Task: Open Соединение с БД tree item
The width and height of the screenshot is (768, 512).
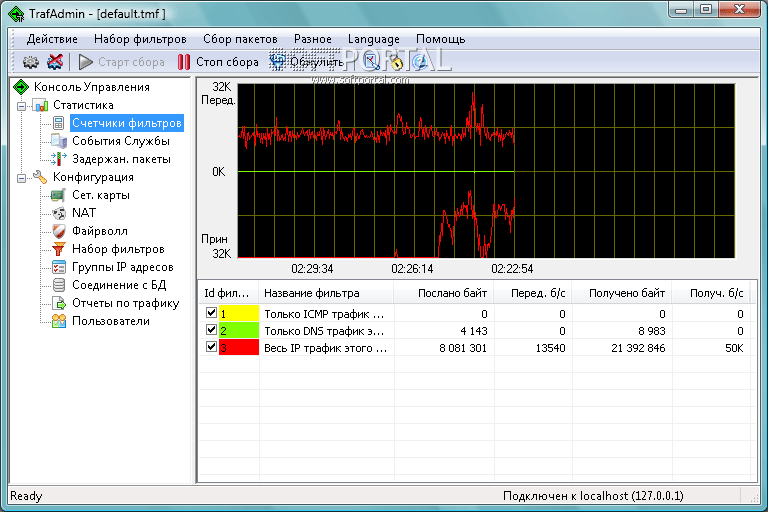Action: 119,285
